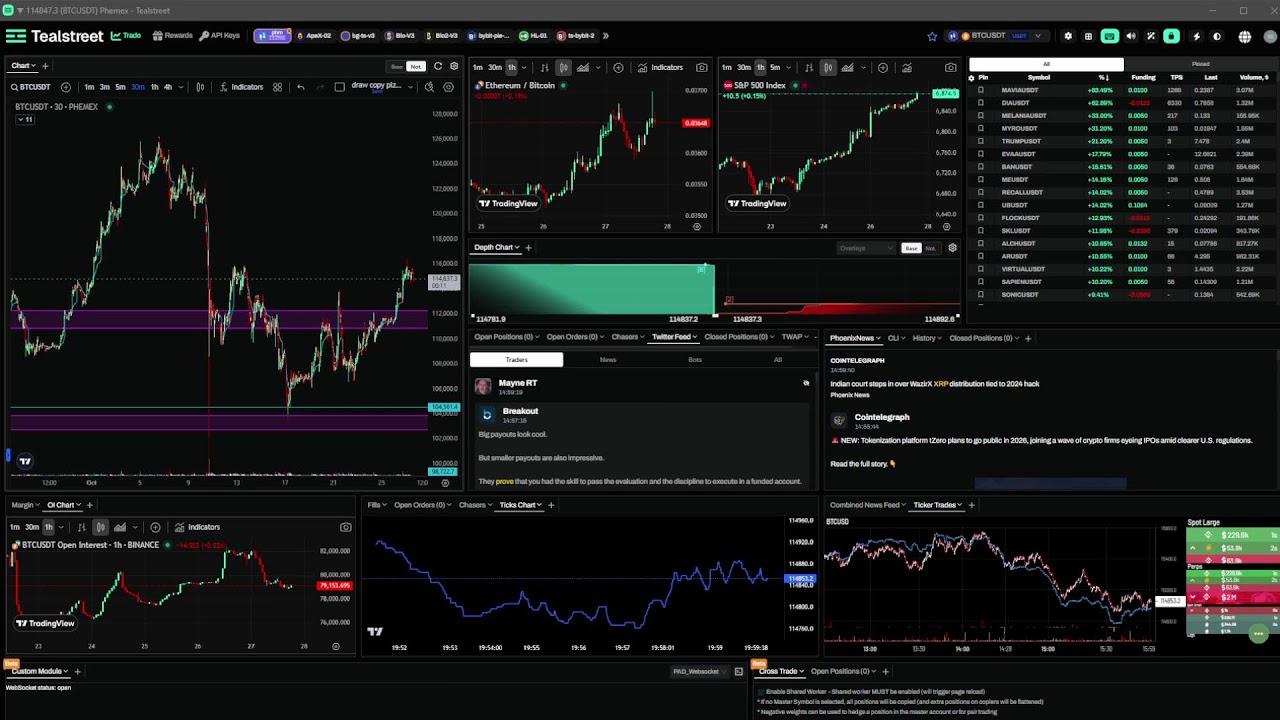Select 5m timeframe on main chart
This screenshot has width=1280, height=720.
pyautogui.click(x=120, y=87)
